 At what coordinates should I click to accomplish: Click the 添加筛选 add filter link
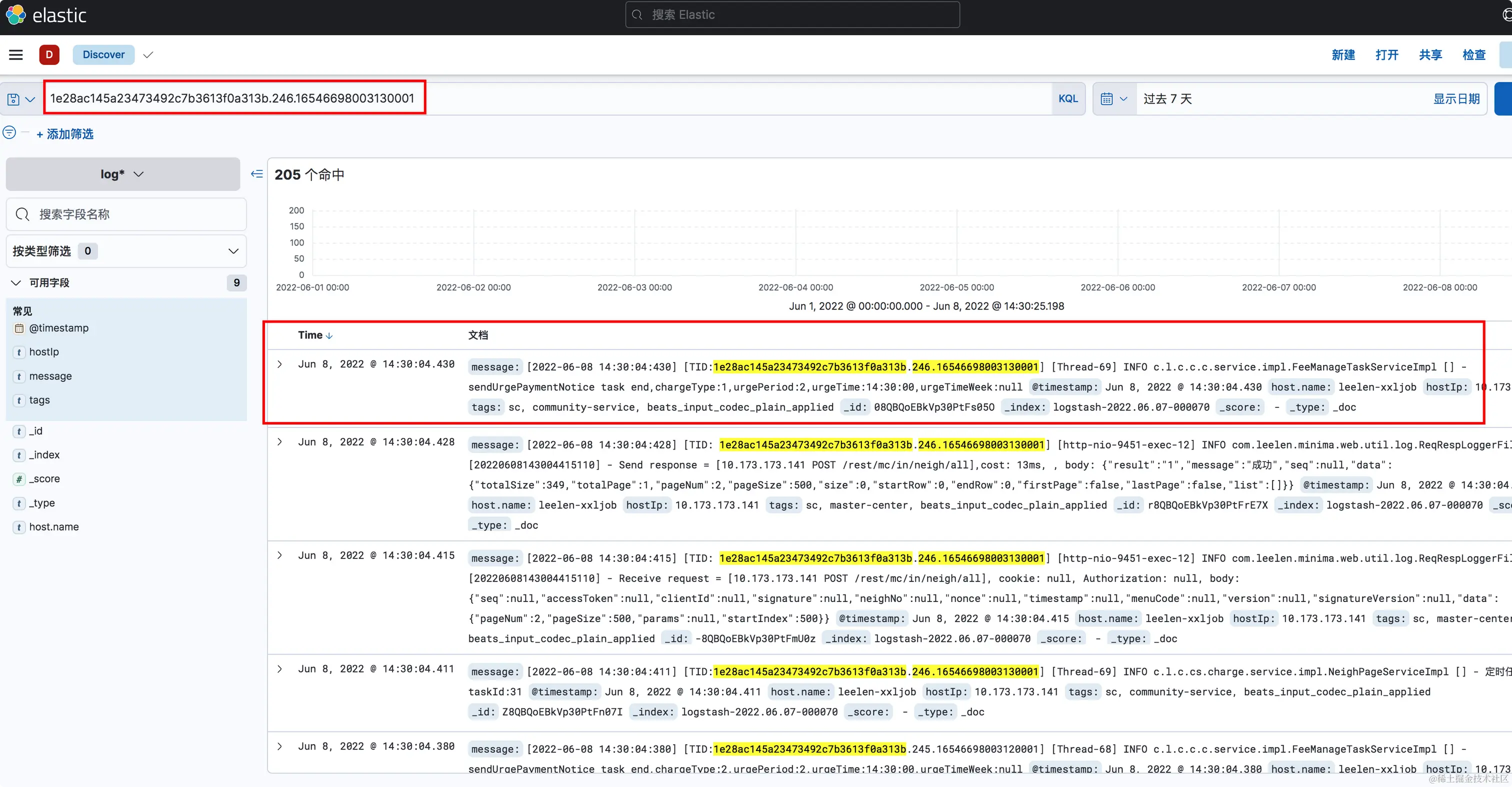click(x=64, y=134)
